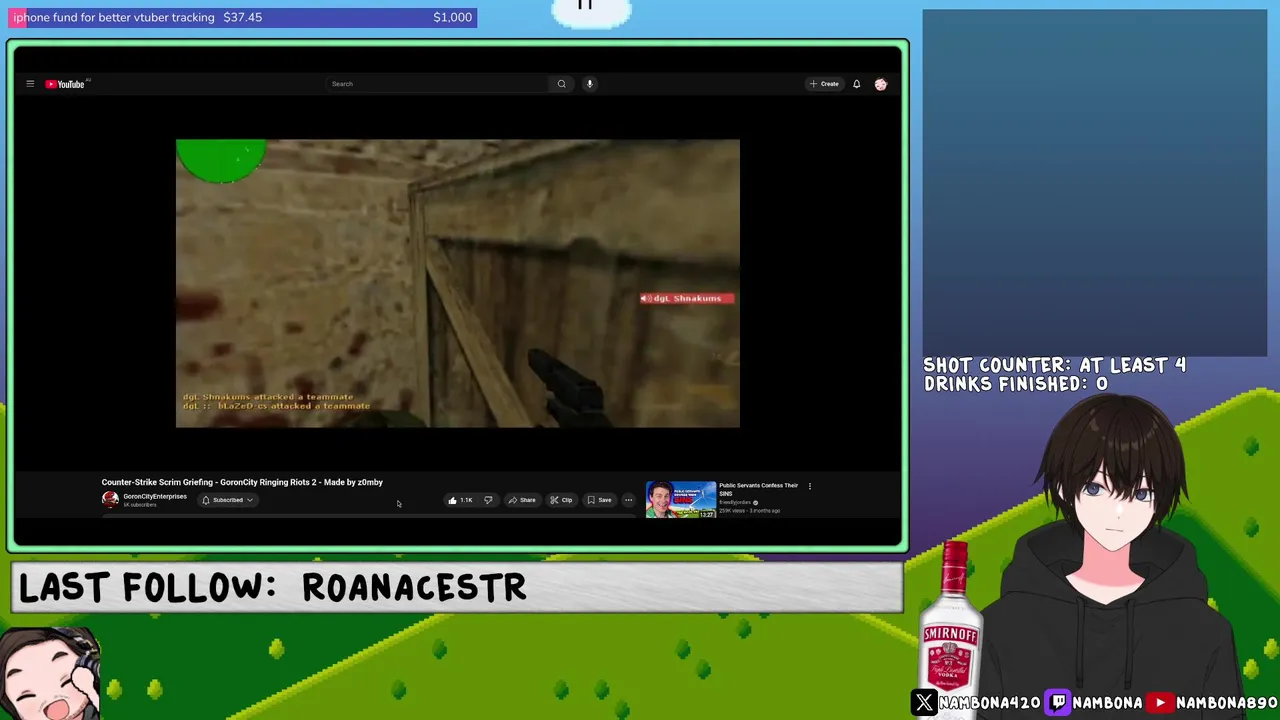Open more actions ellipsis under the video
The image size is (1280, 720).
point(628,500)
